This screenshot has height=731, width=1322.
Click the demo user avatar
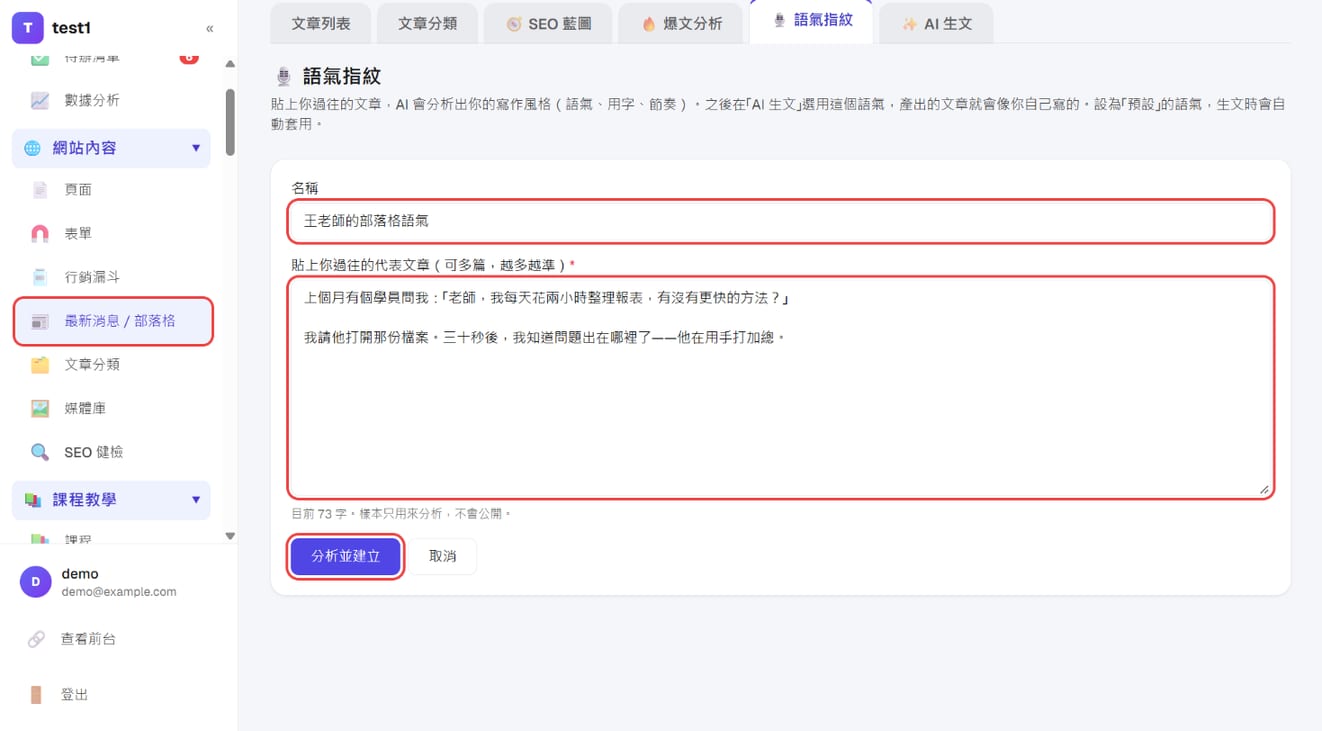pyautogui.click(x=36, y=582)
